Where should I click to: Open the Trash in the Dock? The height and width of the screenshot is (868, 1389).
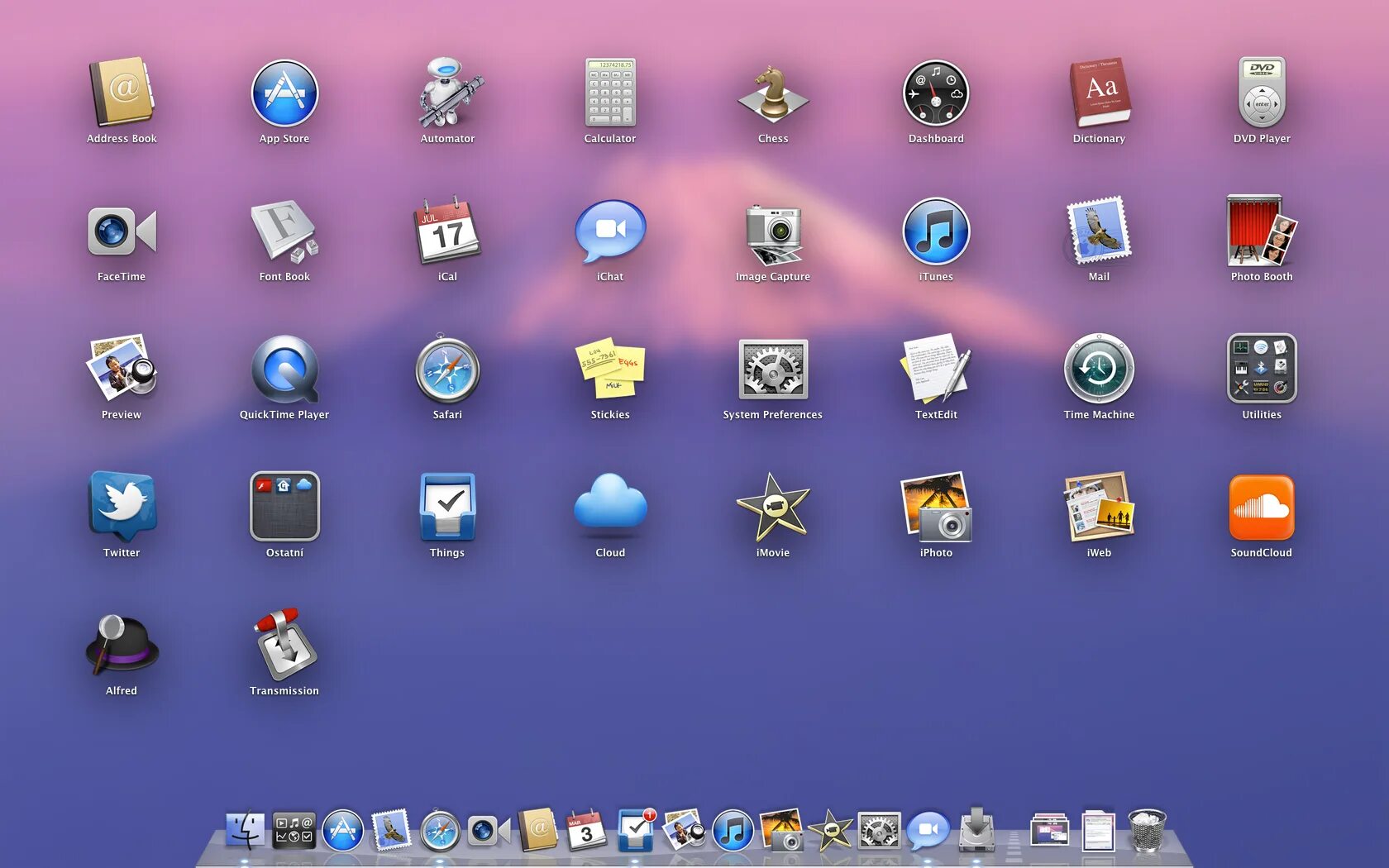1148,831
